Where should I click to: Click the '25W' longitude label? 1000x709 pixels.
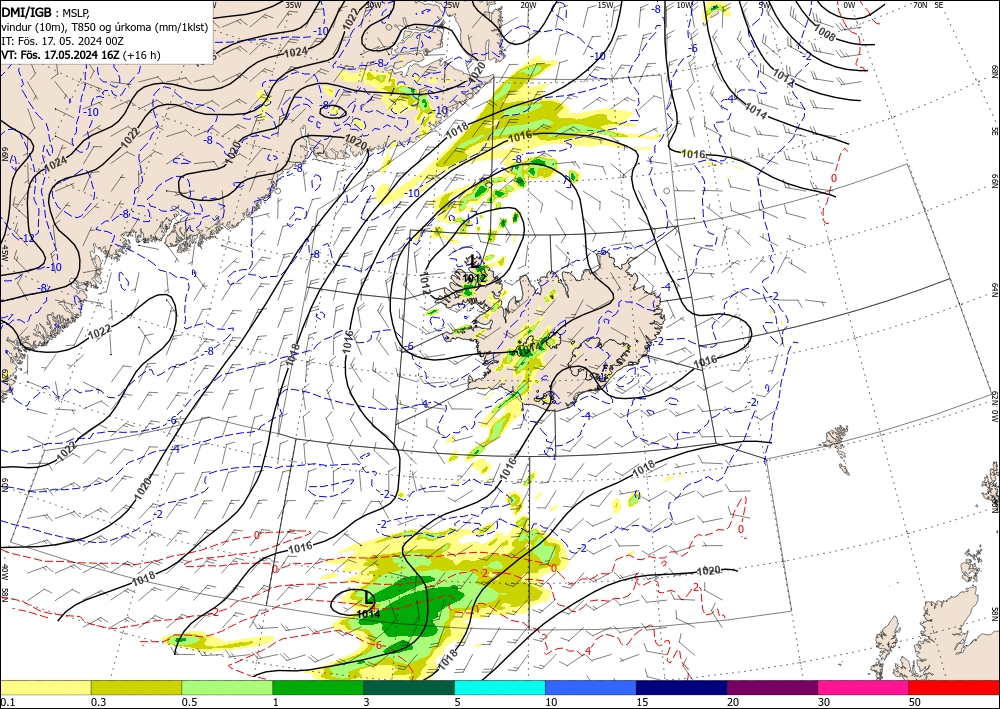pos(451,4)
